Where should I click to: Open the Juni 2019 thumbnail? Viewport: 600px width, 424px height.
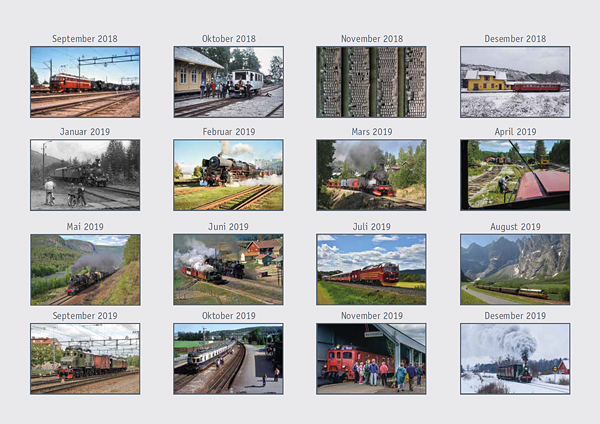click(228, 270)
